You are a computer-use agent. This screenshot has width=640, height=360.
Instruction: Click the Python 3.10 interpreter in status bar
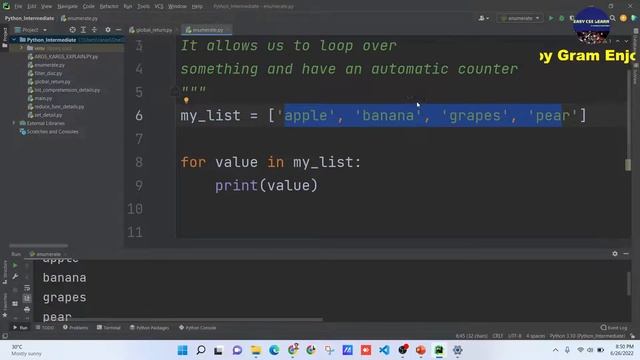(x=587, y=336)
